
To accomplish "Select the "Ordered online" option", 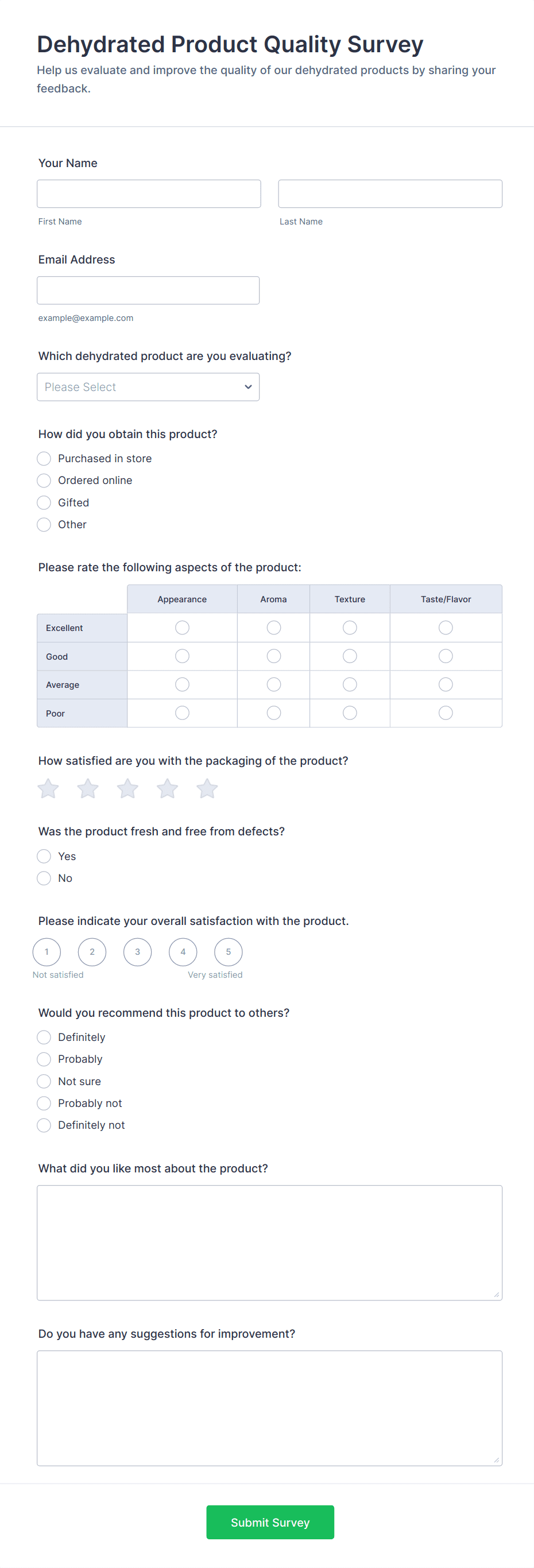I will point(44,481).
